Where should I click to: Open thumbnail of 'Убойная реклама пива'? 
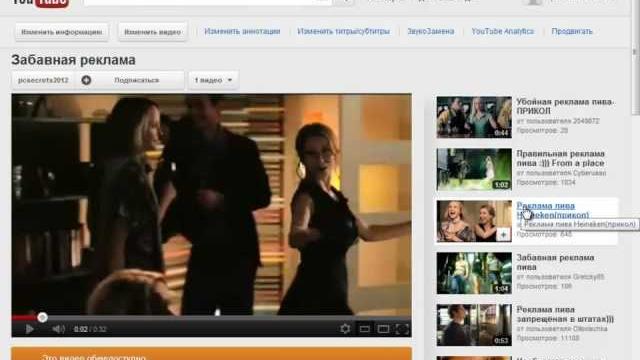coord(474,118)
